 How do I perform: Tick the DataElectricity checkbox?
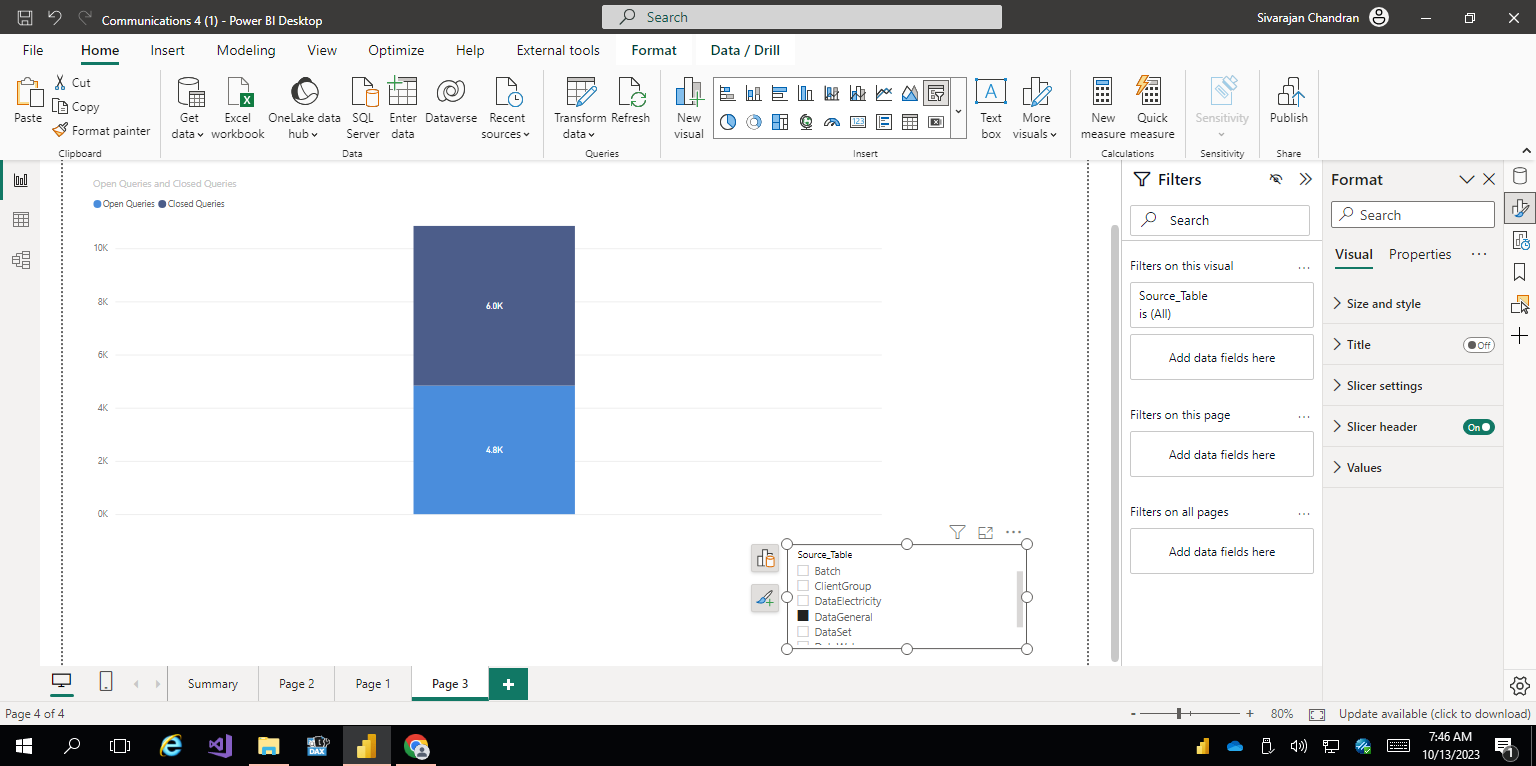[803, 601]
